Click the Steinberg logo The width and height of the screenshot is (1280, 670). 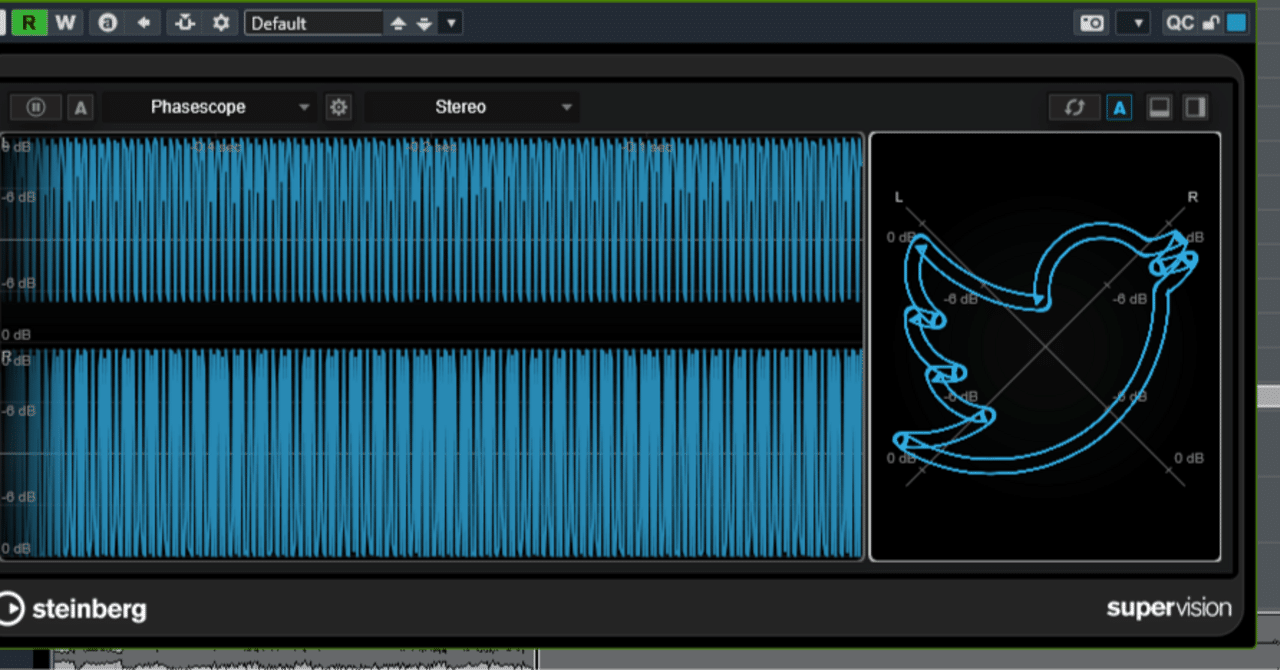click(73, 608)
